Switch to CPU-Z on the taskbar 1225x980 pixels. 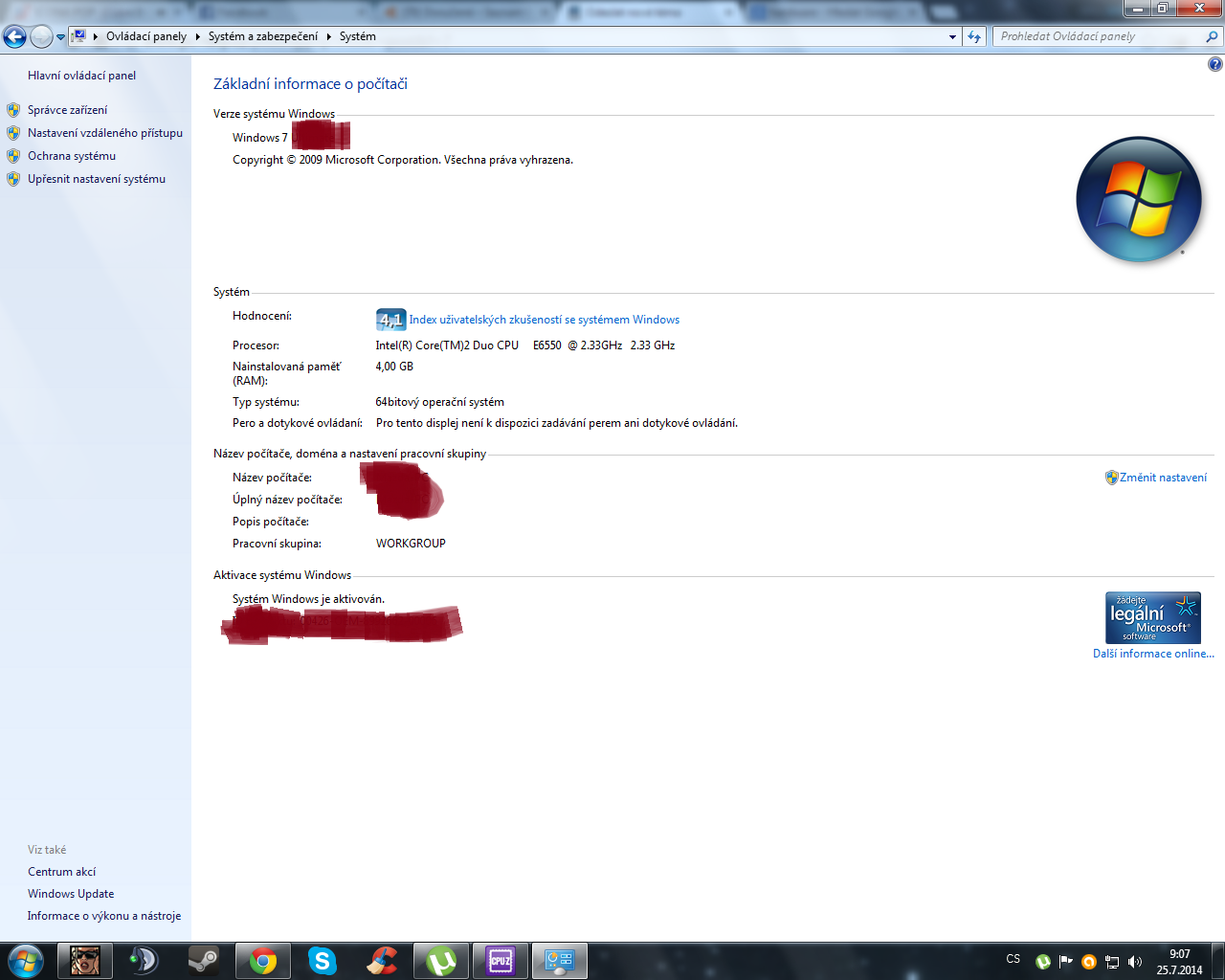[501, 960]
